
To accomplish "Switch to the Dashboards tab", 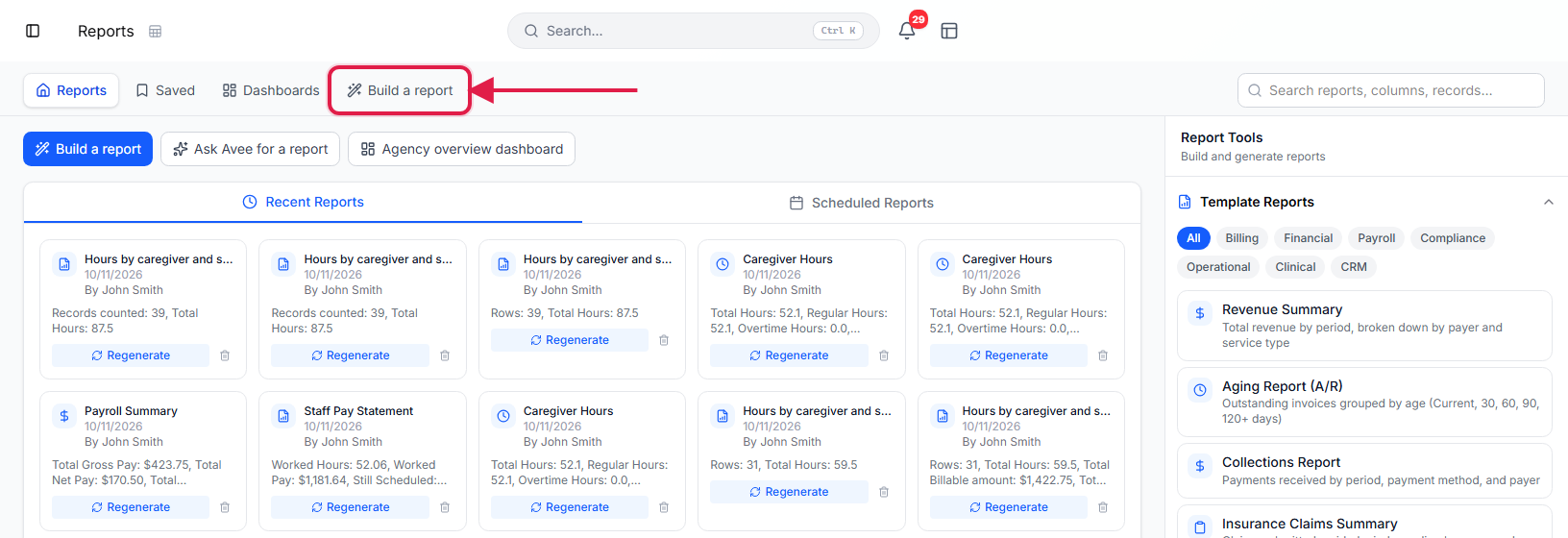I will (271, 90).
